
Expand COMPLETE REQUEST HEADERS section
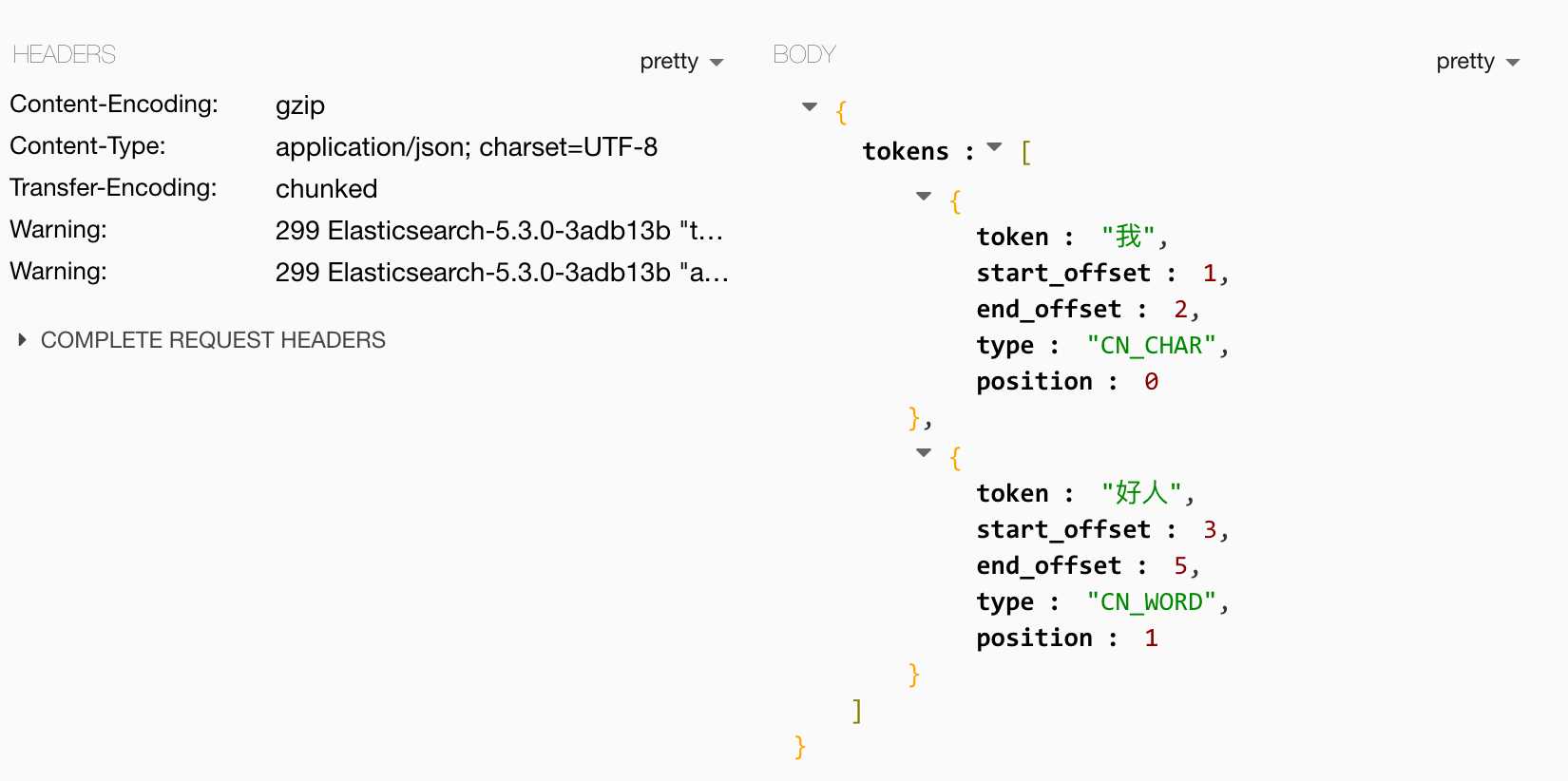tap(201, 340)
